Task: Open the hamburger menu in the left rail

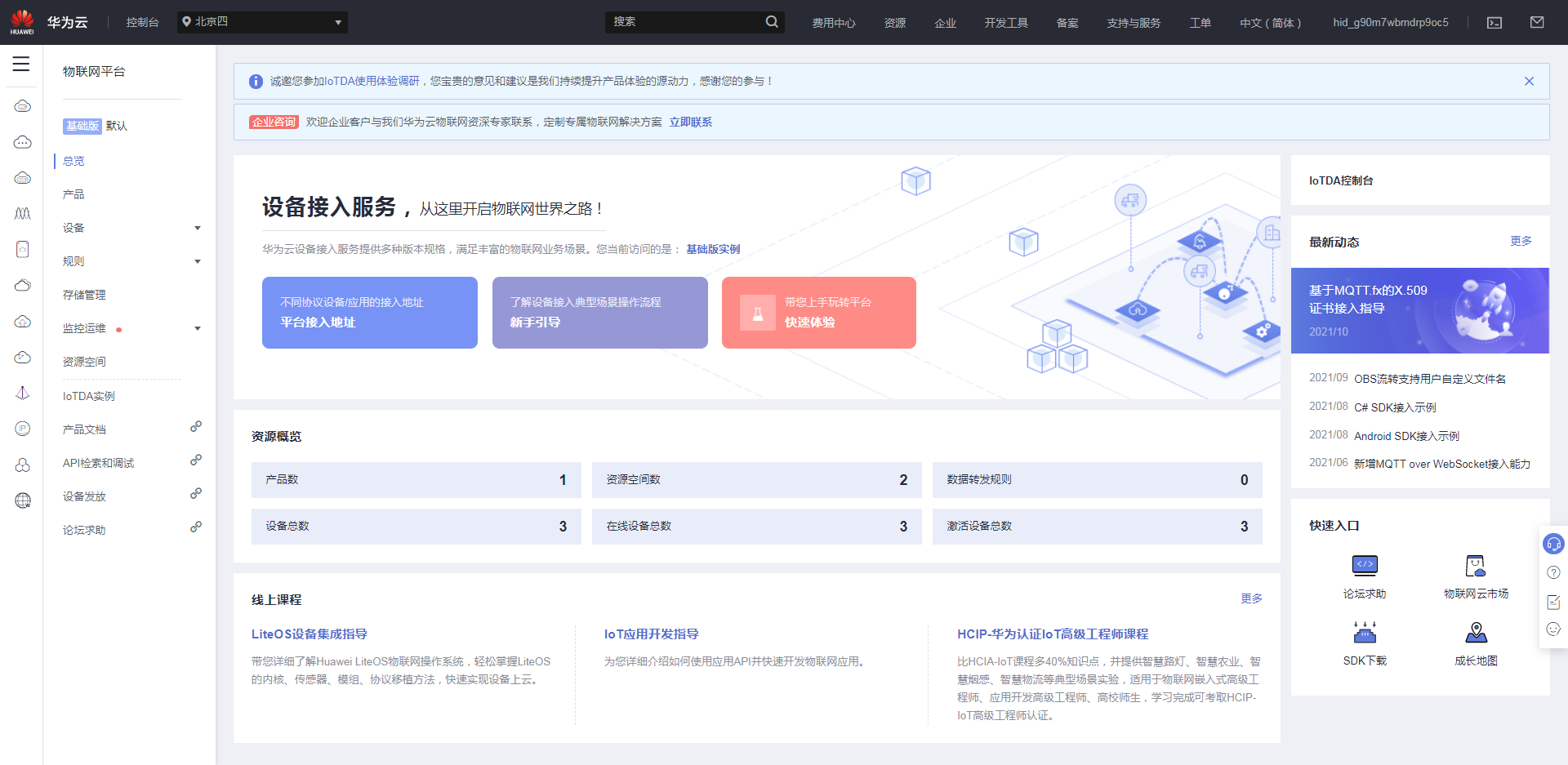Action: click(x=21, y=64)
